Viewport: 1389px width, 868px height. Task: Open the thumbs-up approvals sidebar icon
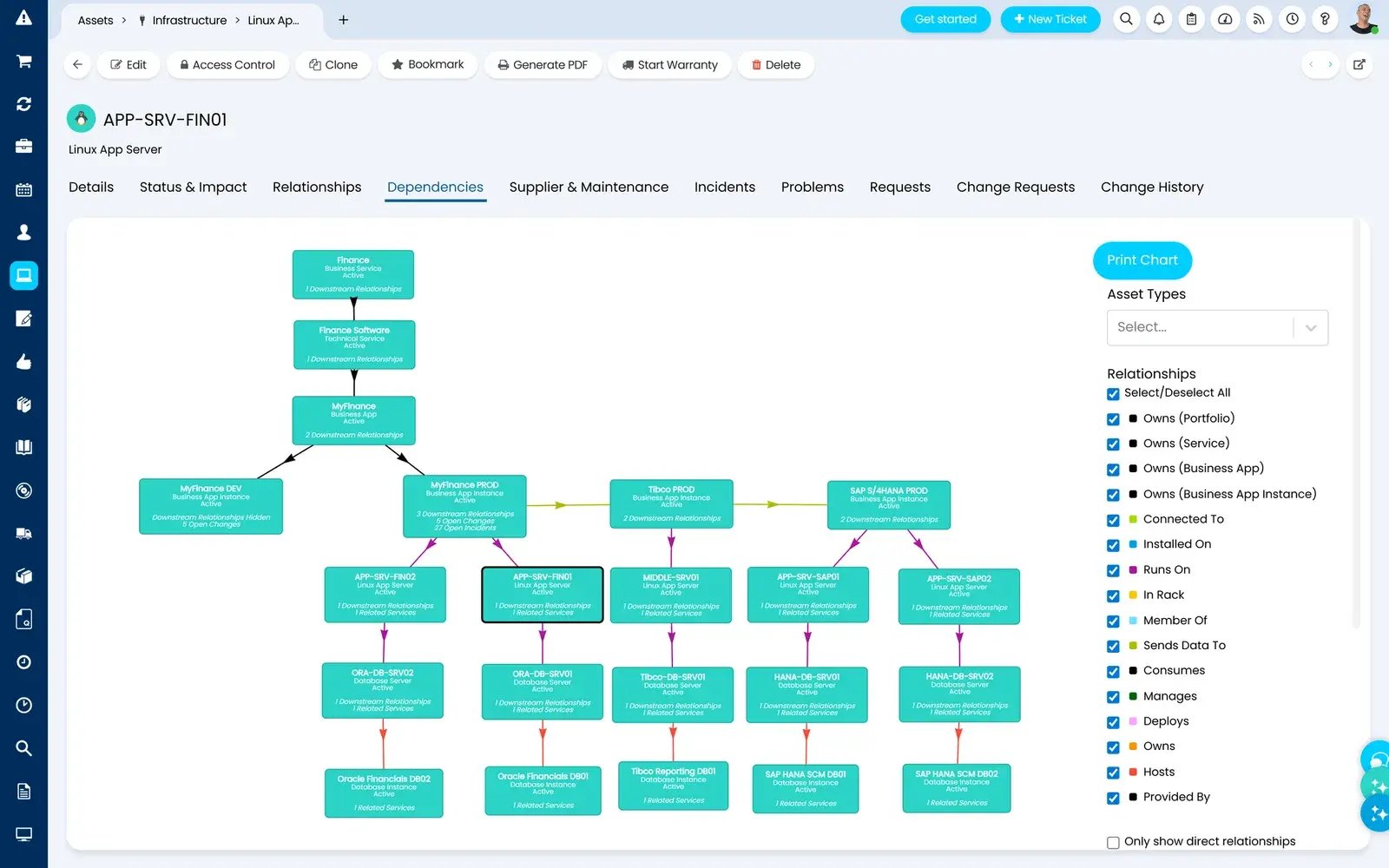click(23, 361)
